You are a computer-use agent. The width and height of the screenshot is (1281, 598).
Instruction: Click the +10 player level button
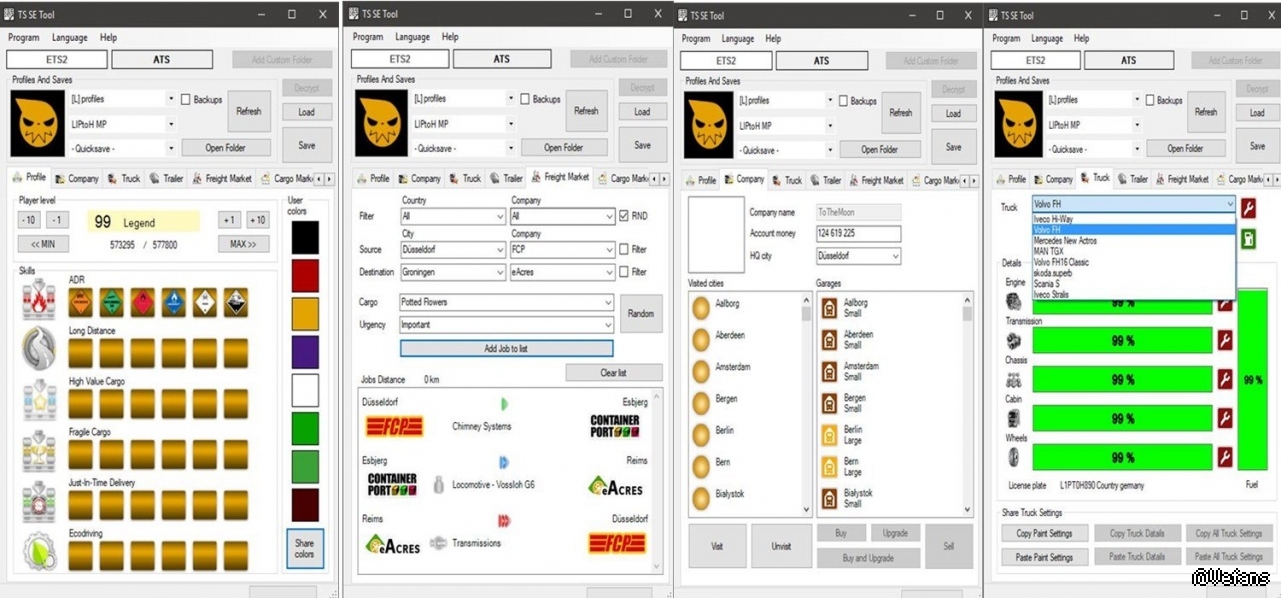click(258, 220)
